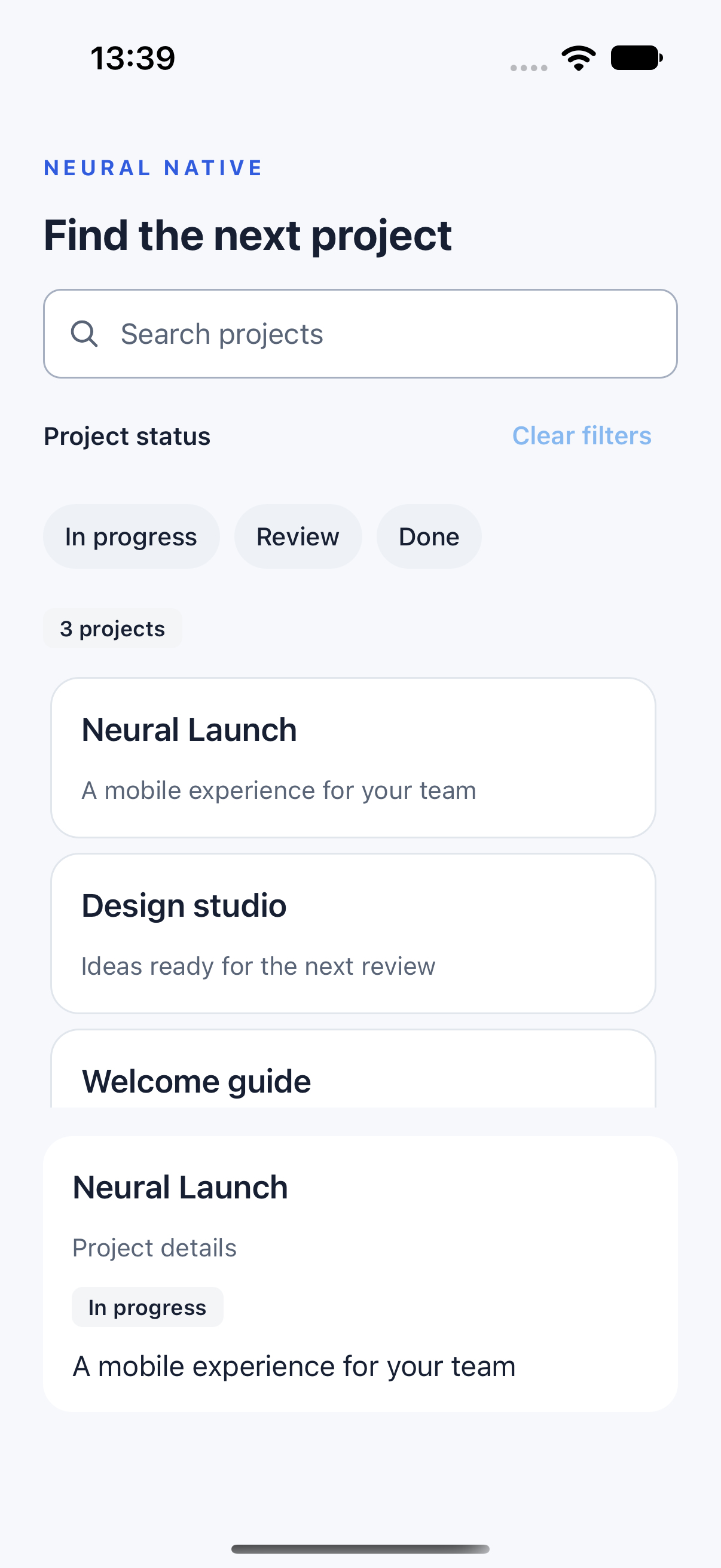Click the '3 projects' count badge
This screenshot has width=721, height=1568.
point(112,628)
